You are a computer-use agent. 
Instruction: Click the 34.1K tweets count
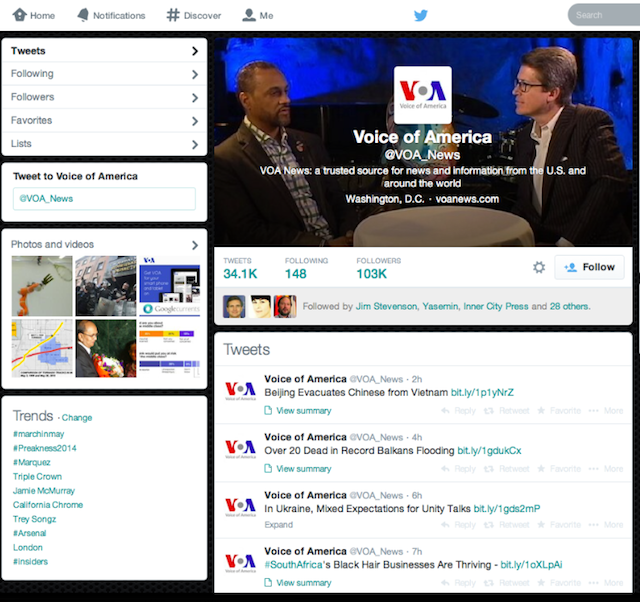pos(240,274)
